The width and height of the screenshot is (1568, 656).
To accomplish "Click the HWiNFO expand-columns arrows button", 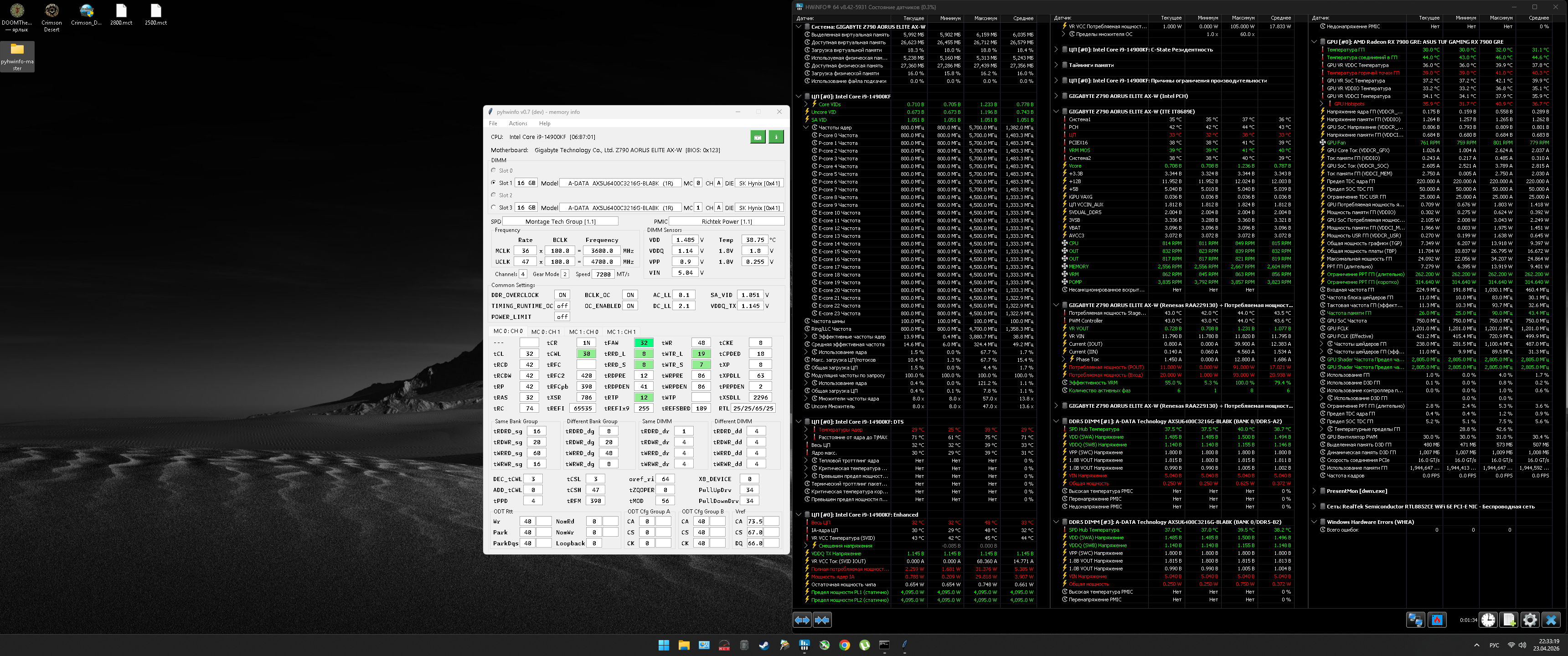I will click(802, 620).
